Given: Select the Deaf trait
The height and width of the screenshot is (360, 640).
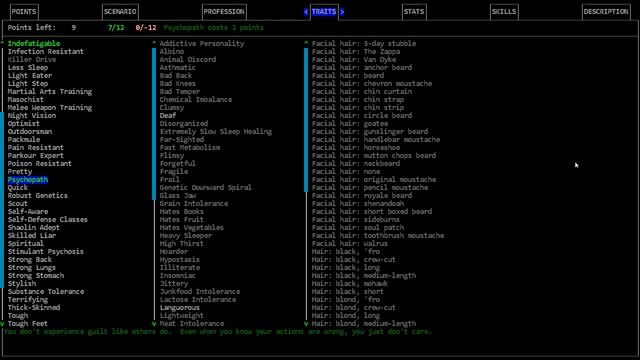Looking at the screenshot, I should (x=168, y=116).
